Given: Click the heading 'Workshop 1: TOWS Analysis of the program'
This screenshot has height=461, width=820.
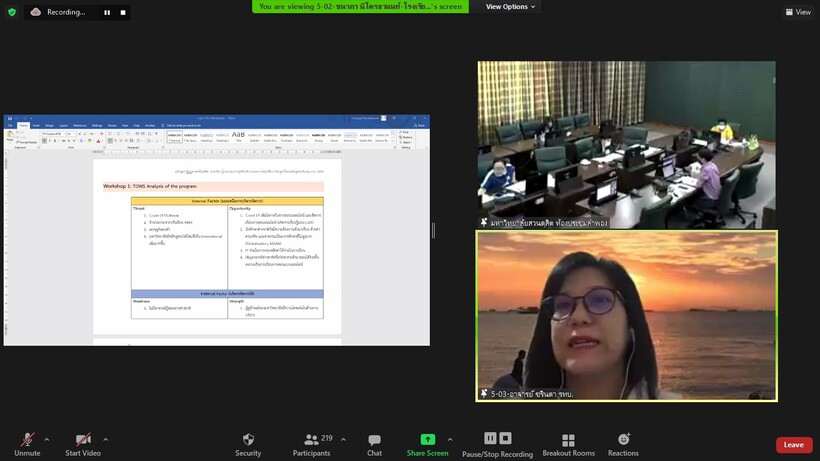Looking at the screenshot, I should [150, 186].
